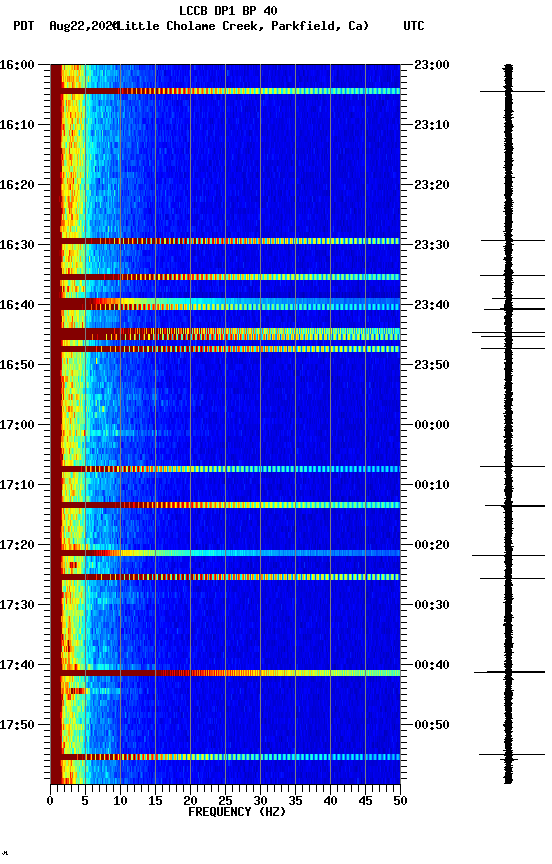This screenshot has height=864, width=552.
Task: Click the 0 Hz frequency tick label
Action: pos(50,801)
